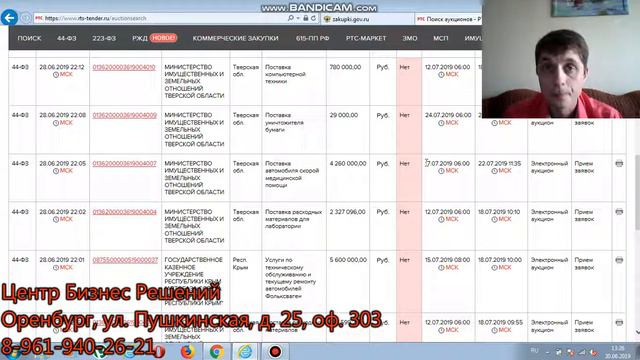Click Поставка автомобиля скорой медицинской помощи text
640x360 pixels.
(292, 174)
